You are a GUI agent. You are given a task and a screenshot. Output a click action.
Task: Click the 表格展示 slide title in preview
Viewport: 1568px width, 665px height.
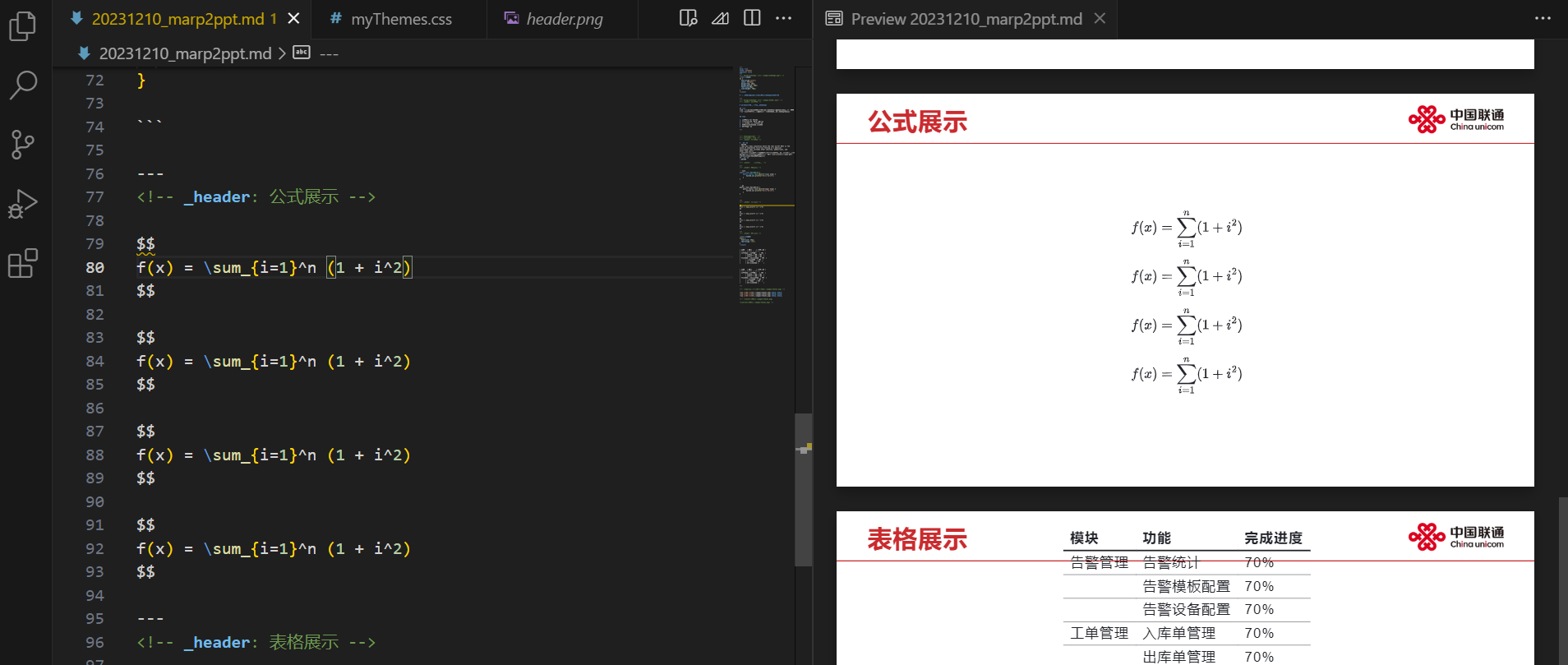click(917, 539)
